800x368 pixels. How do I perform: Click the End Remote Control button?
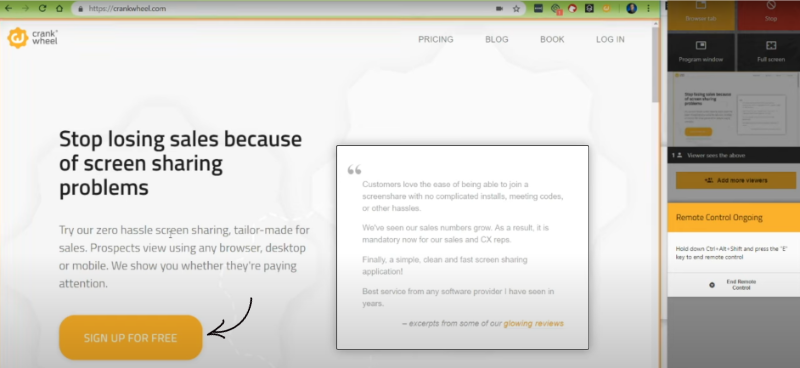coord(735,285)
